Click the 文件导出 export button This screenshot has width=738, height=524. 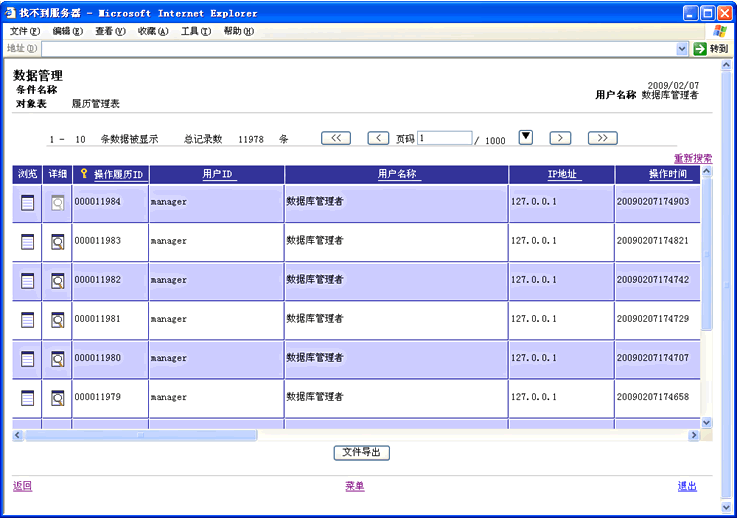pos(361,453)
